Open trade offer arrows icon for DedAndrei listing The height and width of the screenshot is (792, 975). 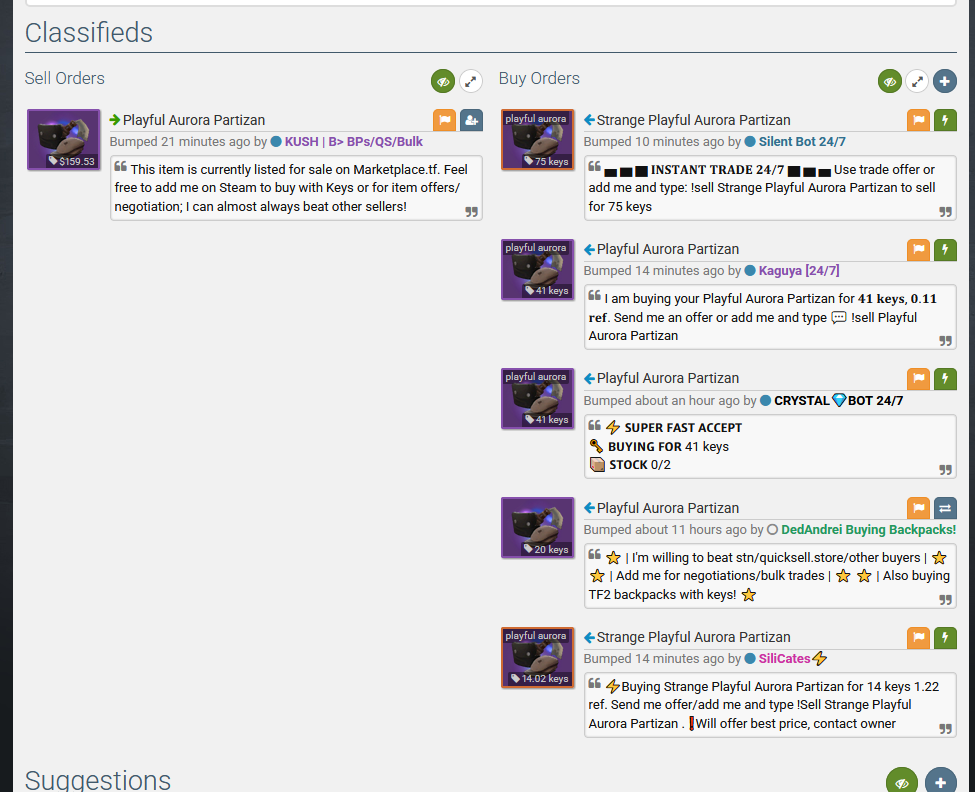(945, 508)
